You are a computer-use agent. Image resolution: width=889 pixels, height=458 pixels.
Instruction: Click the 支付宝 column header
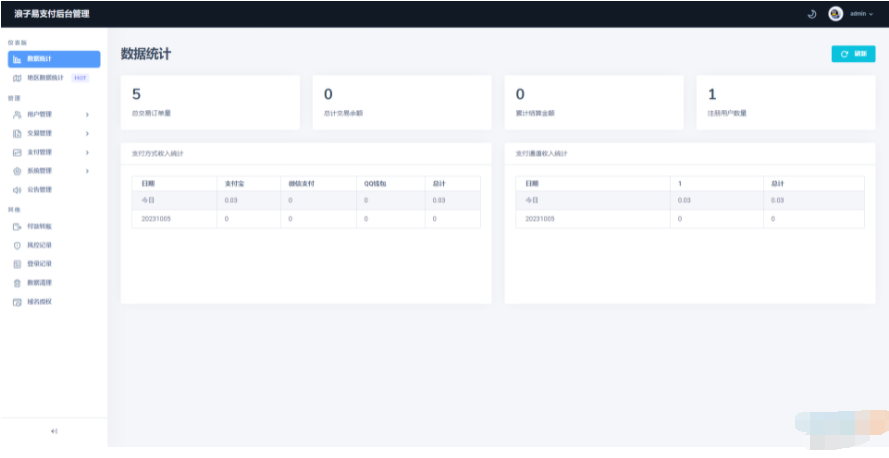click(237, 184)
